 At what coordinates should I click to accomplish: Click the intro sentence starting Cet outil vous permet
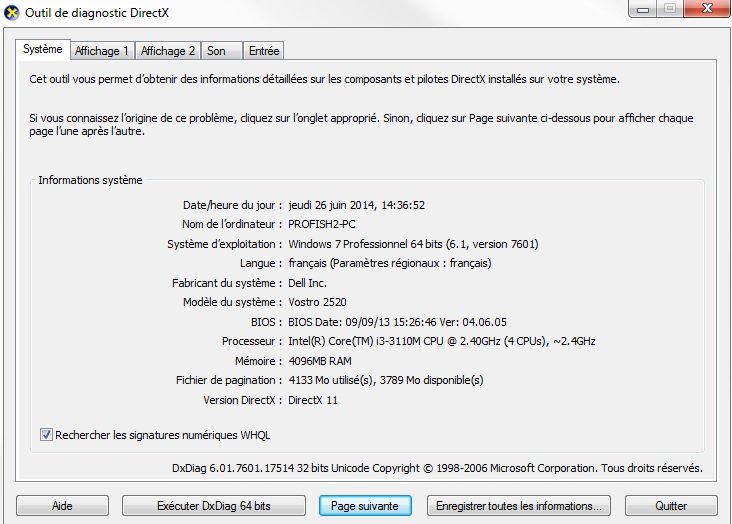(324, 79)
